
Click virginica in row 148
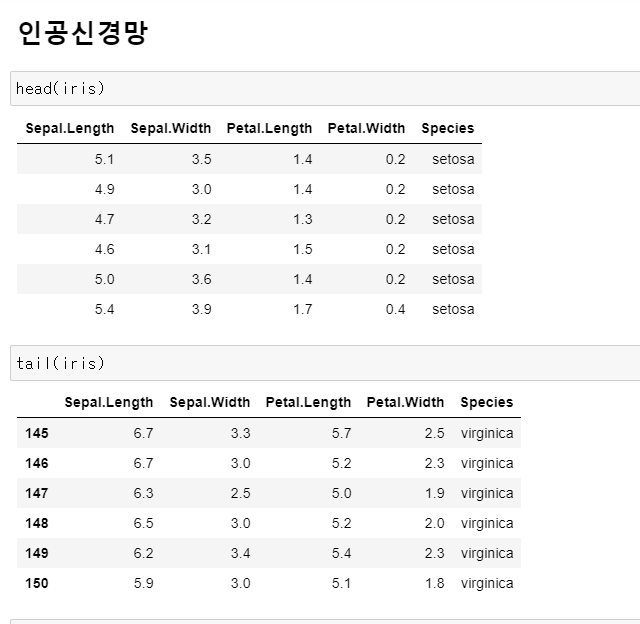(x=487, y=523)
